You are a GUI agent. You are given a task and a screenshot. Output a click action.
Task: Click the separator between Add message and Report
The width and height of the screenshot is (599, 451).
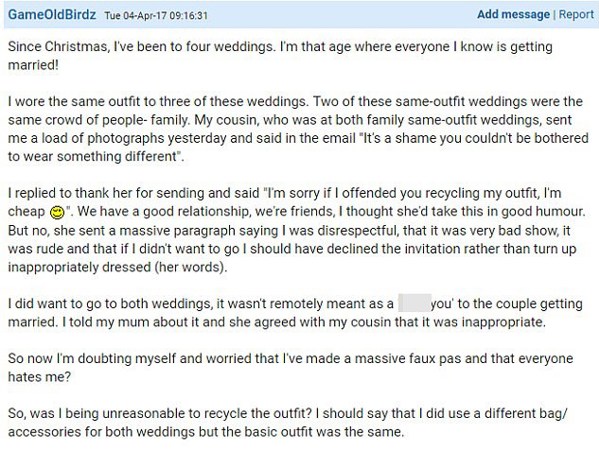click(554, 15)
